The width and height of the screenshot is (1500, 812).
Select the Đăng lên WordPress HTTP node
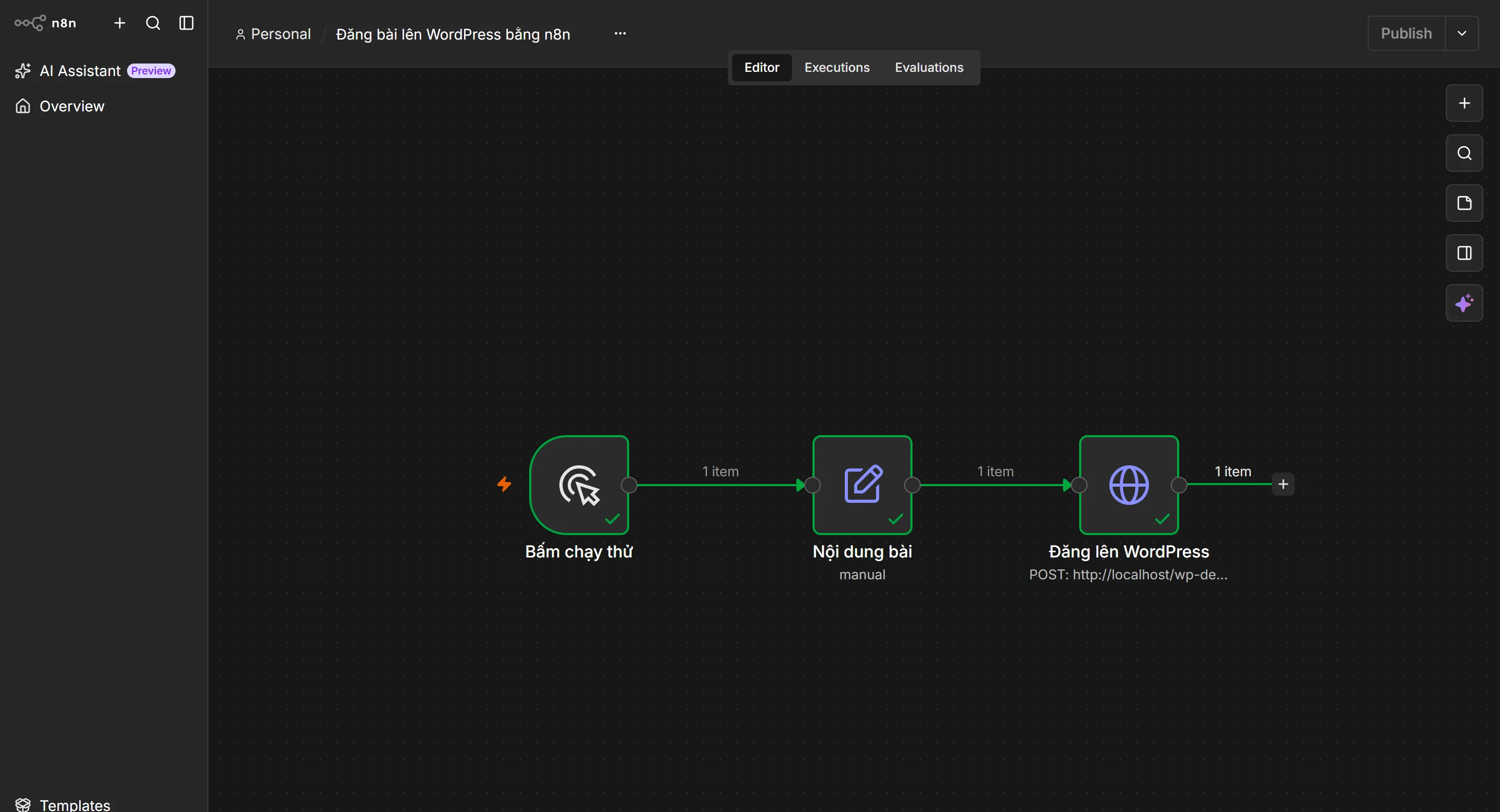(1129, 485)
